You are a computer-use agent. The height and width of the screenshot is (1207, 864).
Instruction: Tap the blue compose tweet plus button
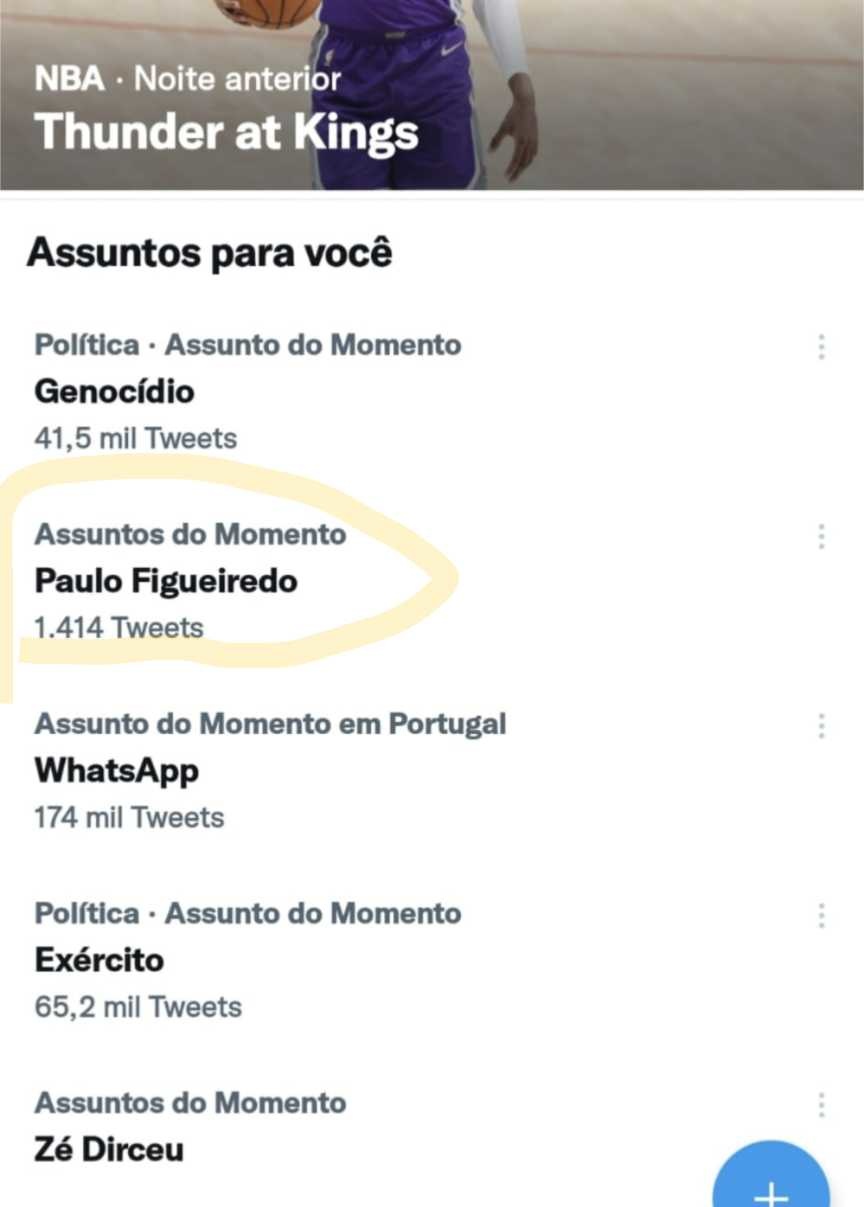click(771, 1180)
